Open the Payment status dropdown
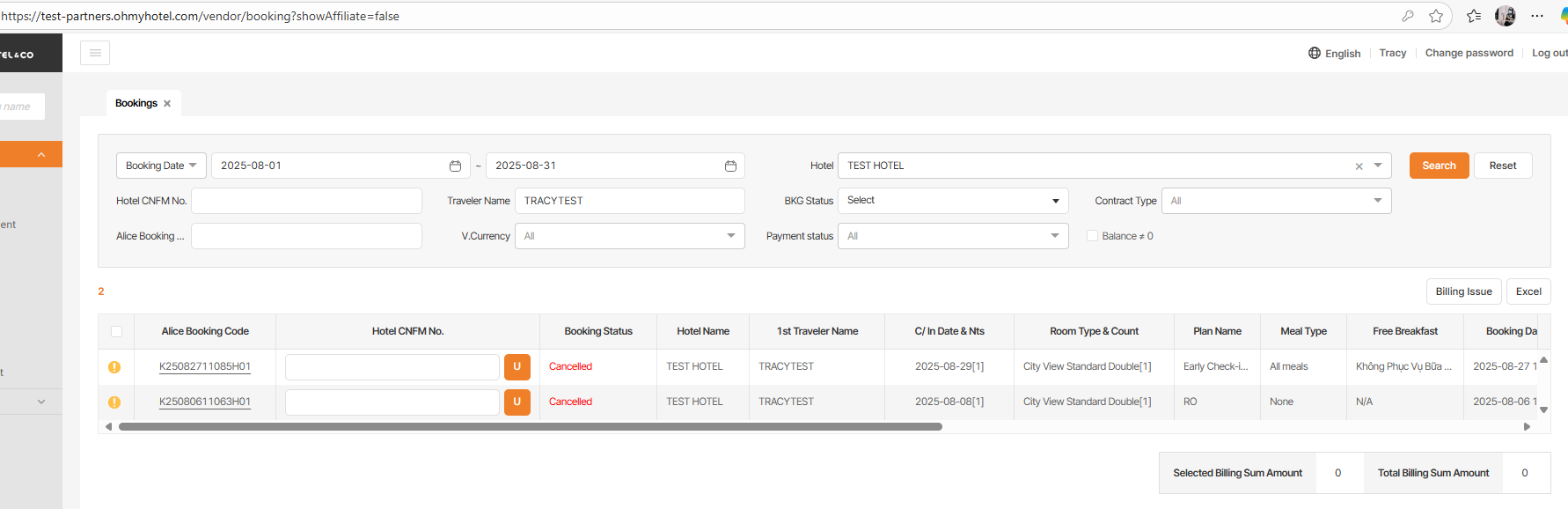 click(952, 236)
